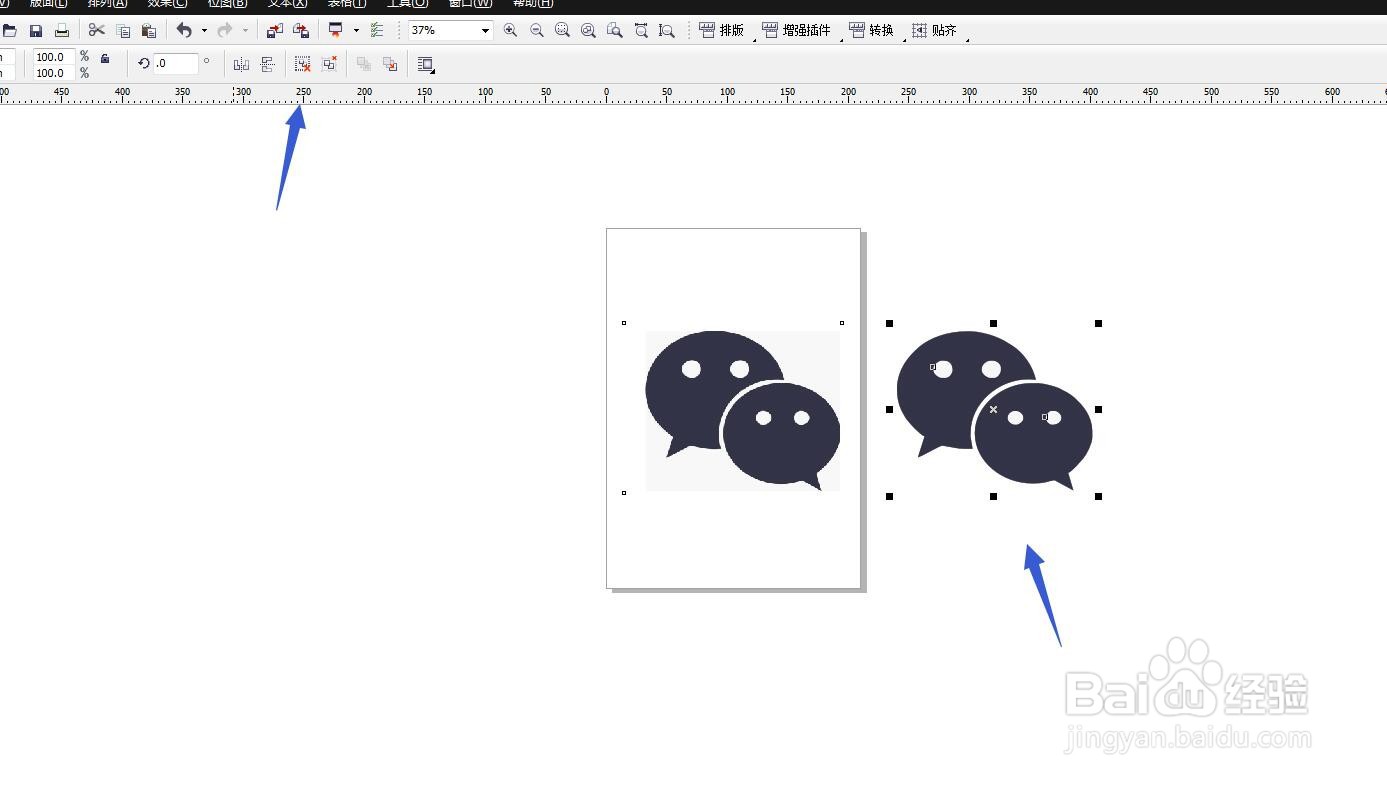Viewport: 1387px width, 785px height.
Task: Print the document
Action: [61, 29]
